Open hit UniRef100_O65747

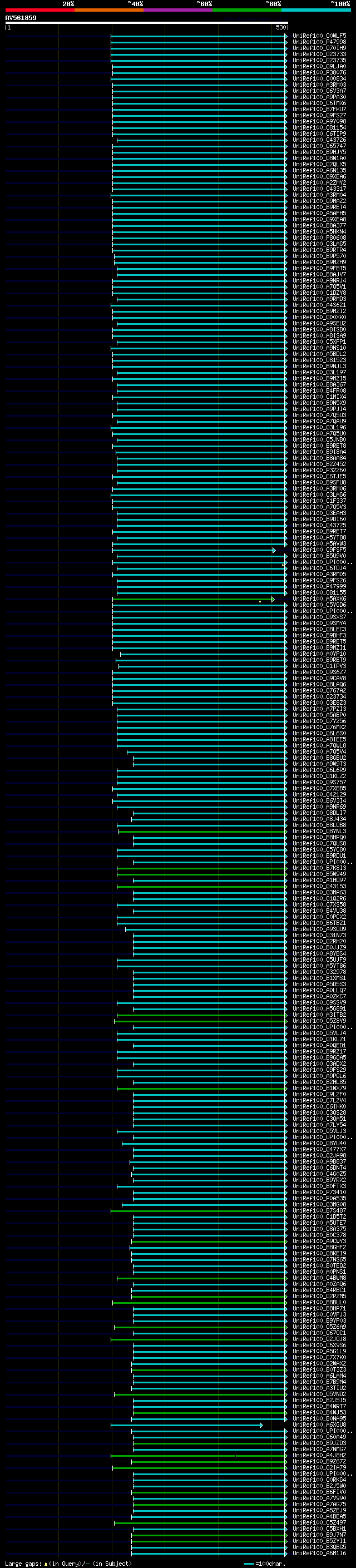[319, 146]
